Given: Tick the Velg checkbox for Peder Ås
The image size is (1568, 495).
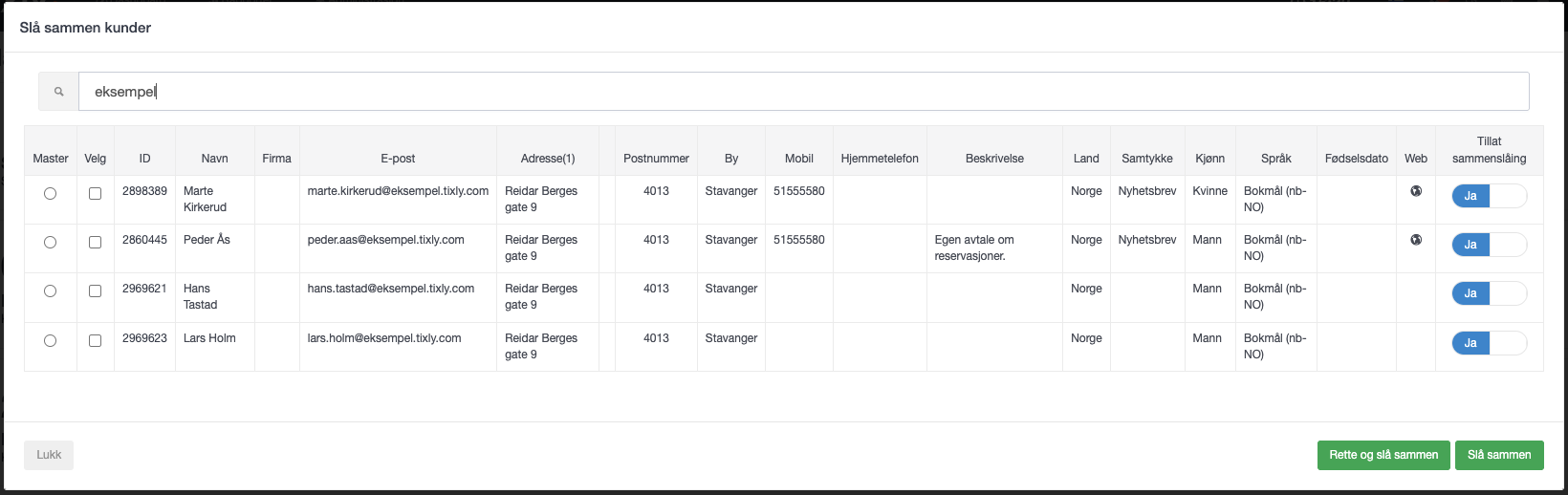Looking at the screenshot, I should [95, 243].
